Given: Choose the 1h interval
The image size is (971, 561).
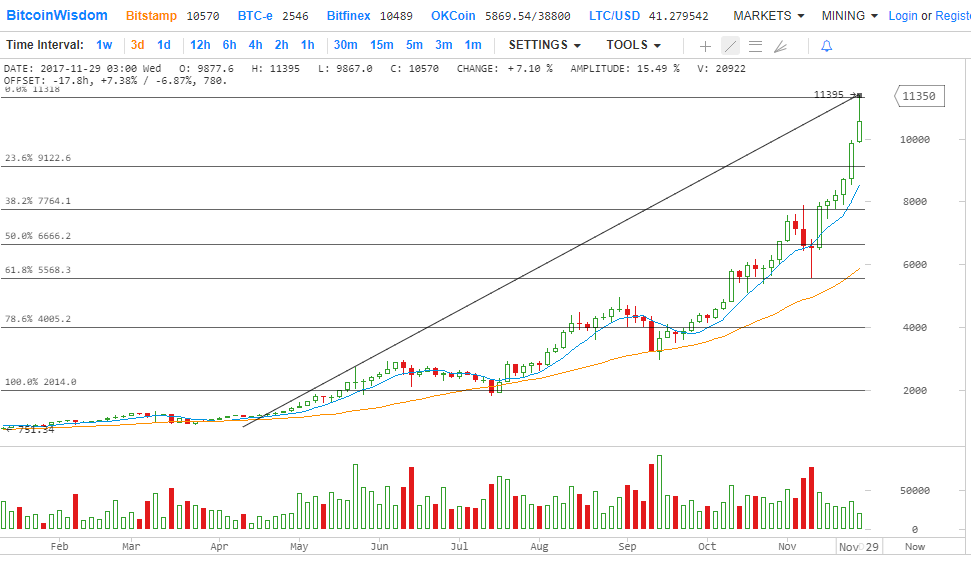Looking at the screenshot, I should tap(307, 45).
